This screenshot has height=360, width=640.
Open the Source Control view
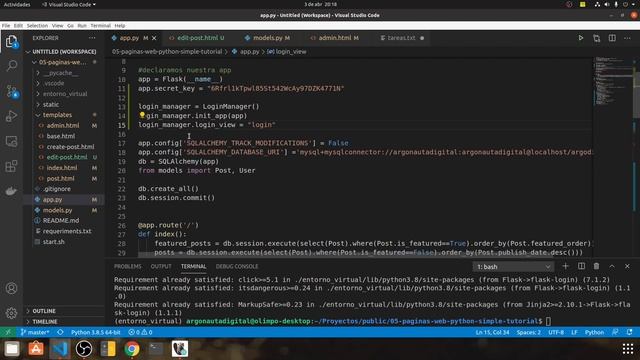tap(11, 91)
